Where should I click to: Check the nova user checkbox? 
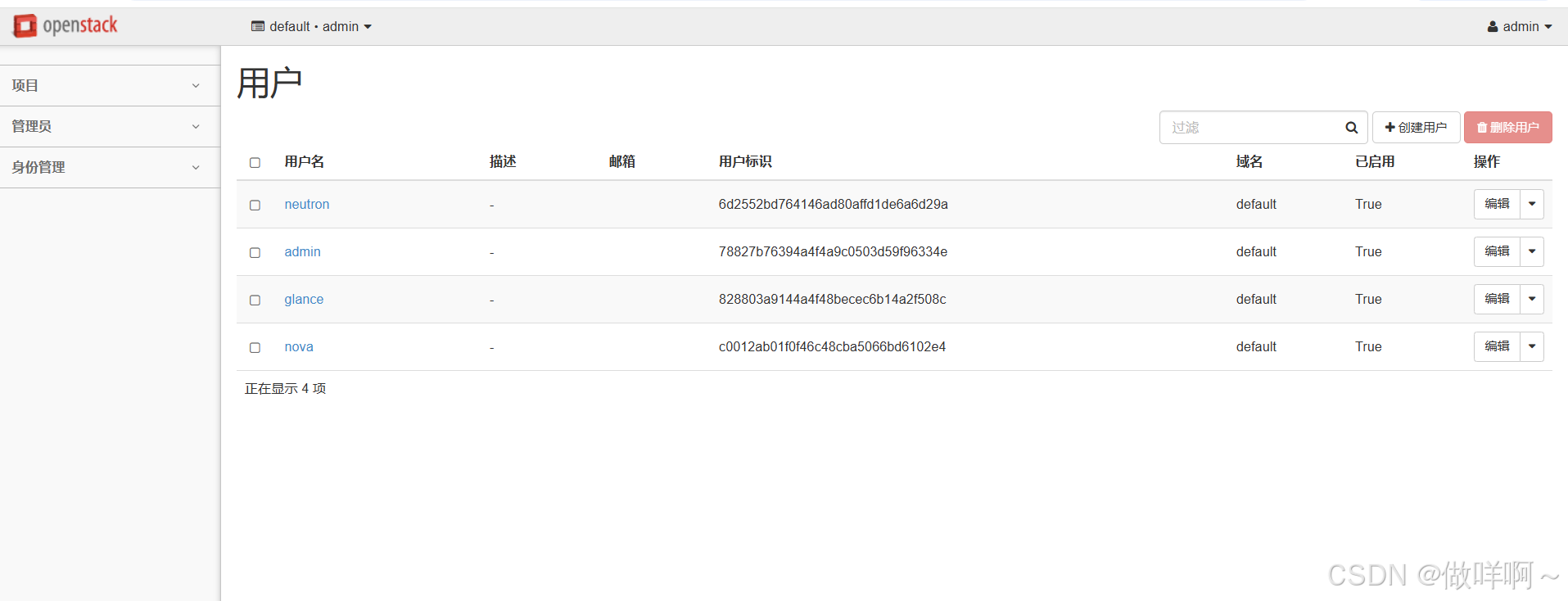[255, 347]
